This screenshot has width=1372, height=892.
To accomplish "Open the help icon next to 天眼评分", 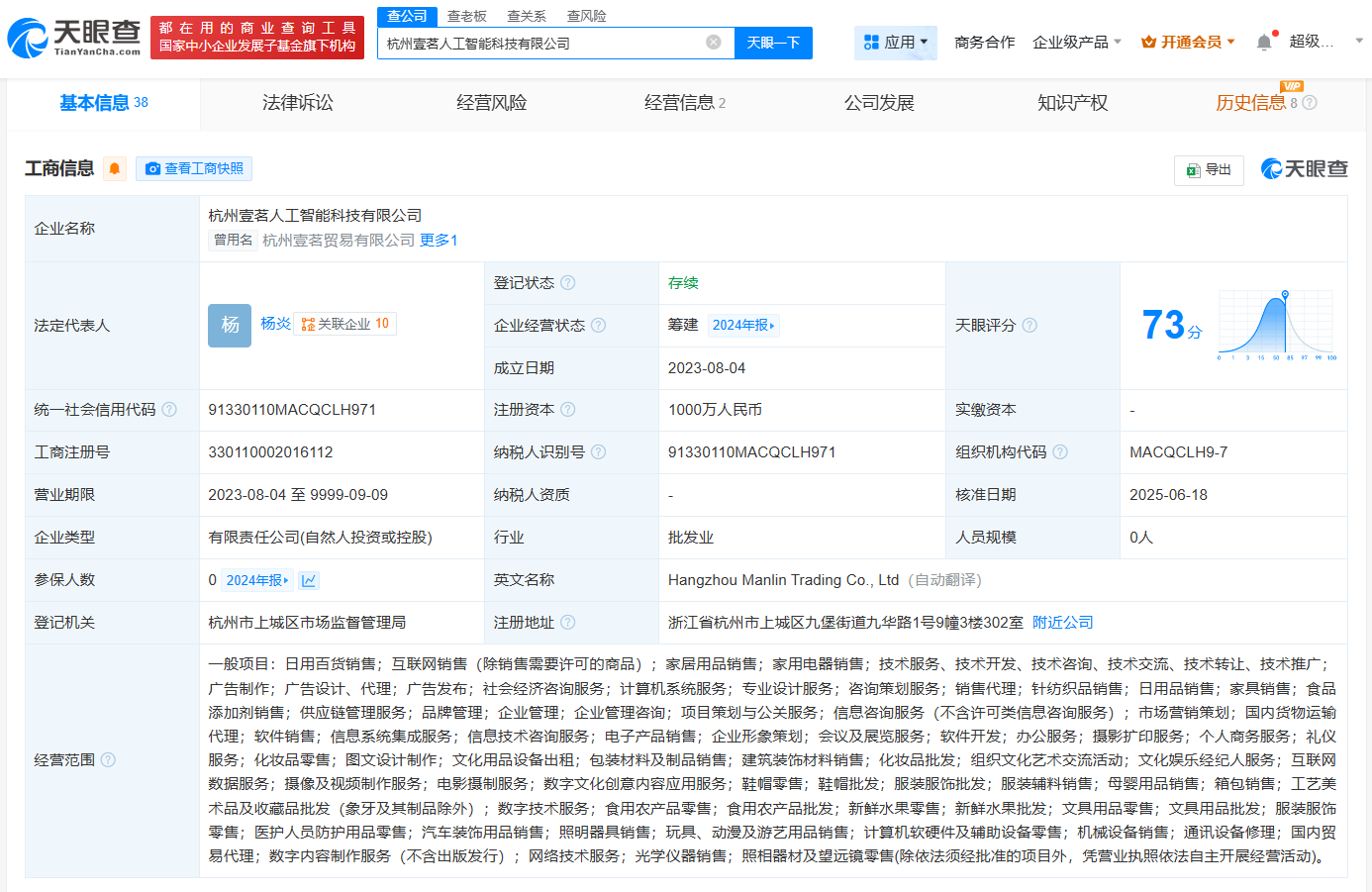I will click(x=1029, y=326).
